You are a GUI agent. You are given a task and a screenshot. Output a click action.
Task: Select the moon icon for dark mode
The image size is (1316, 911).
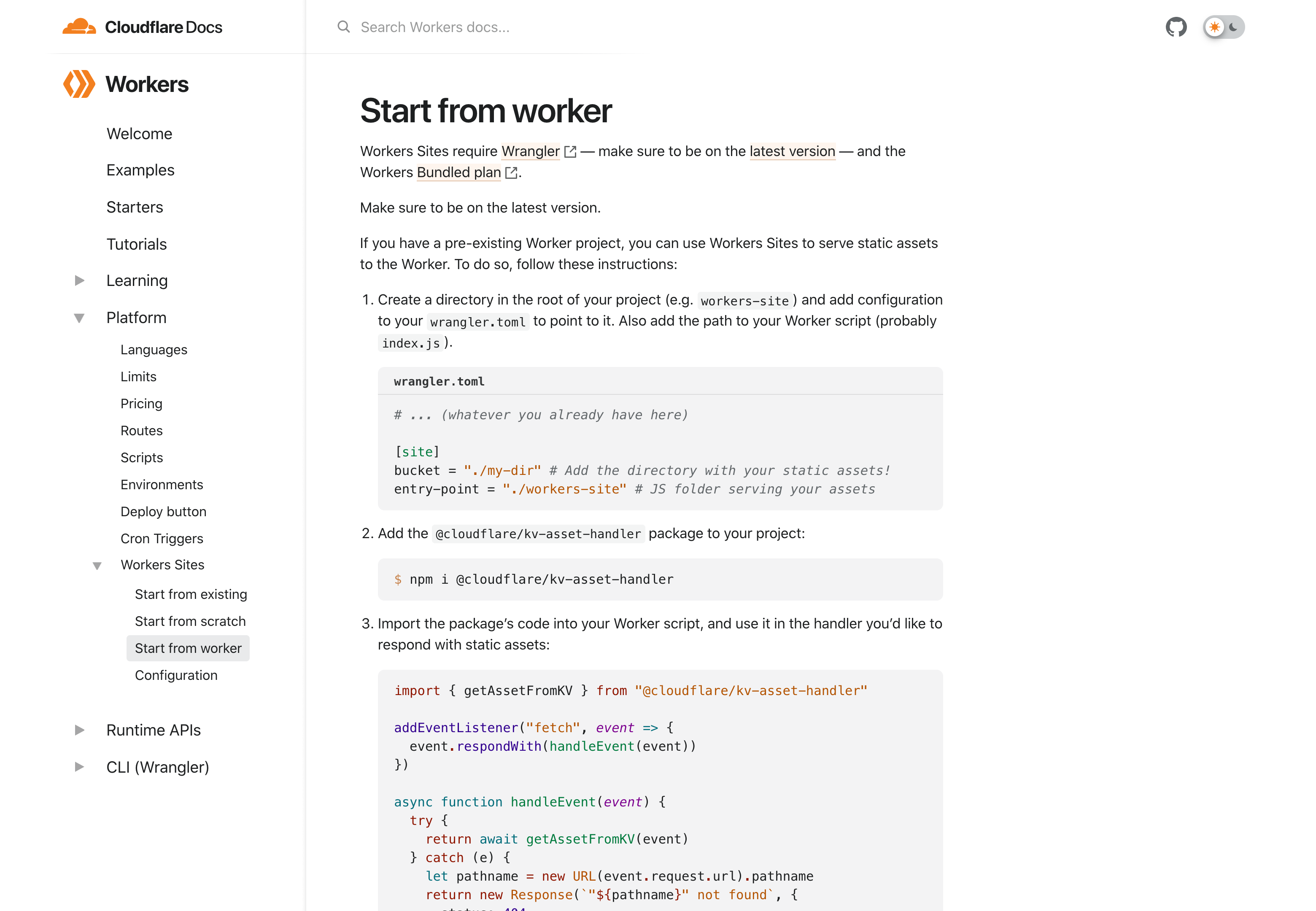tap(1233, 26)
